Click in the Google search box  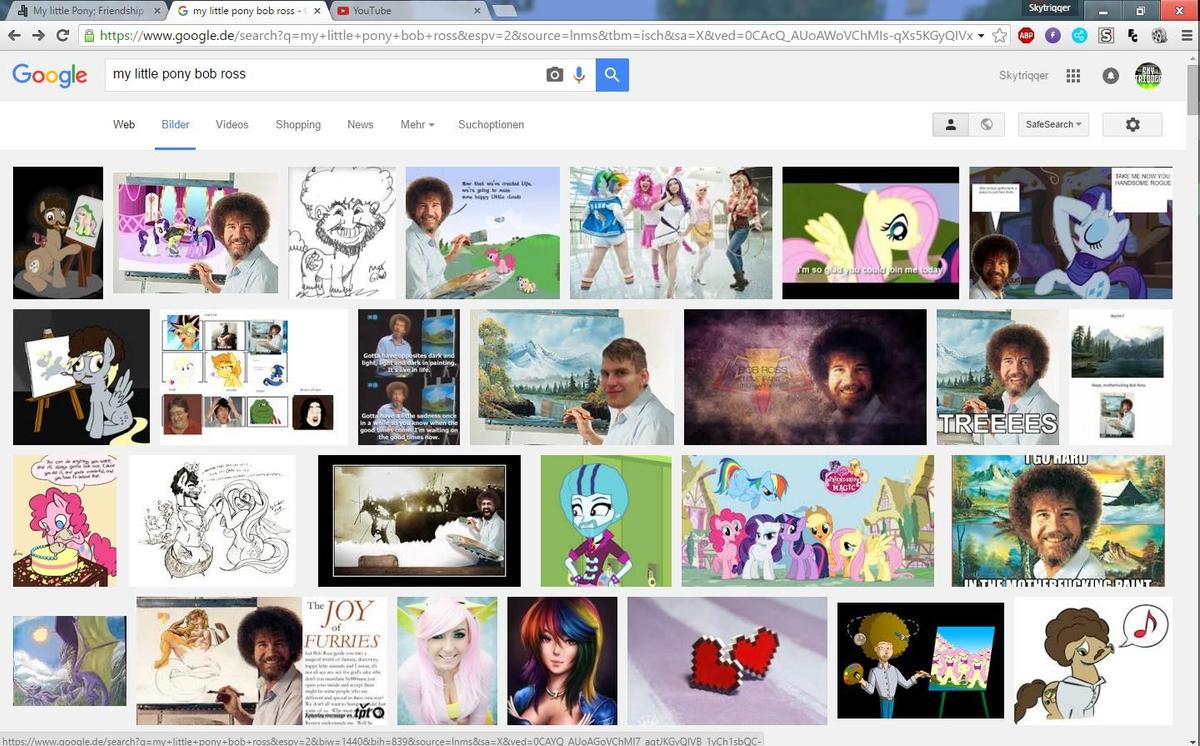point(325,75)
